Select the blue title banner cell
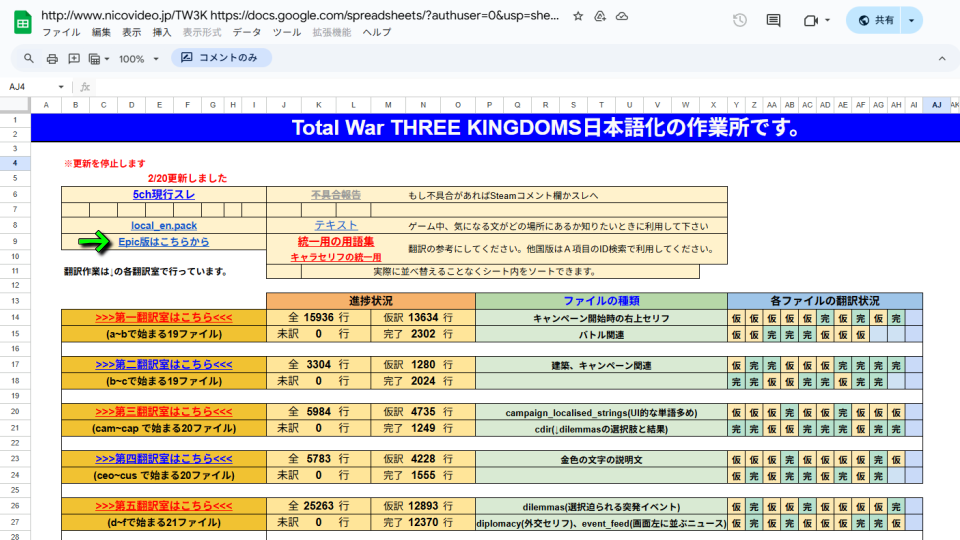960x540 pixels. click(x=495, y=127)
